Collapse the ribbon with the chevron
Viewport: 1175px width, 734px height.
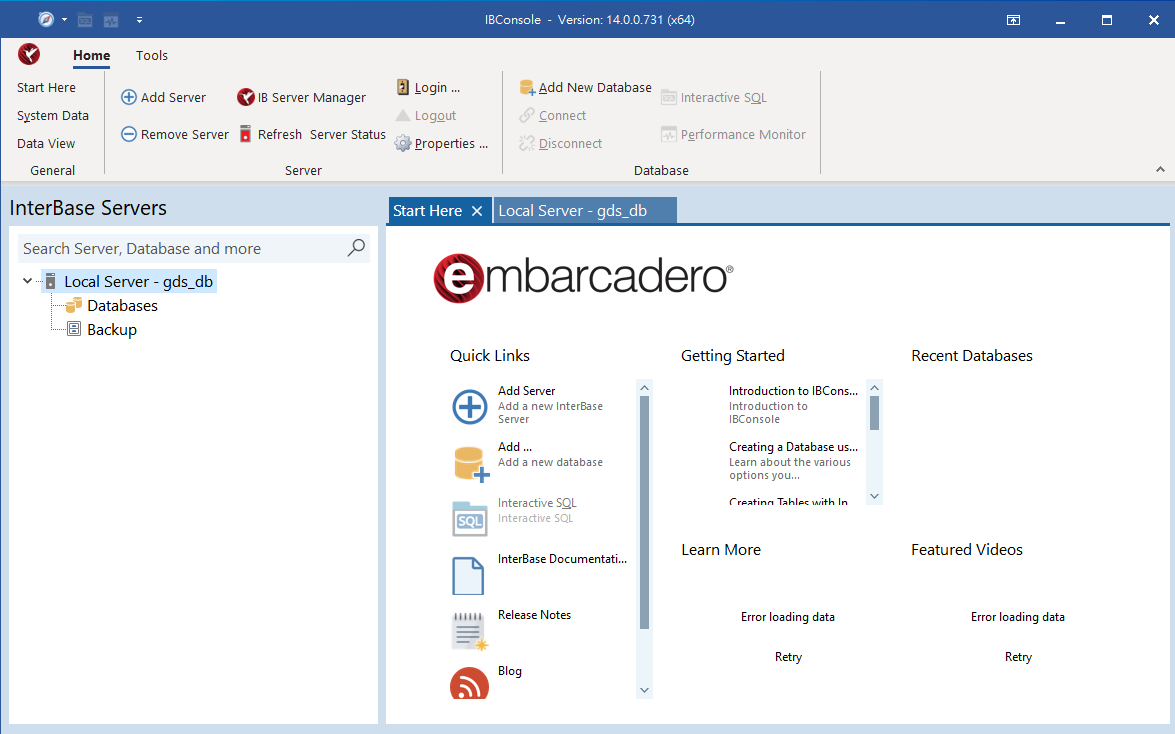click(x=1160, y=169)
